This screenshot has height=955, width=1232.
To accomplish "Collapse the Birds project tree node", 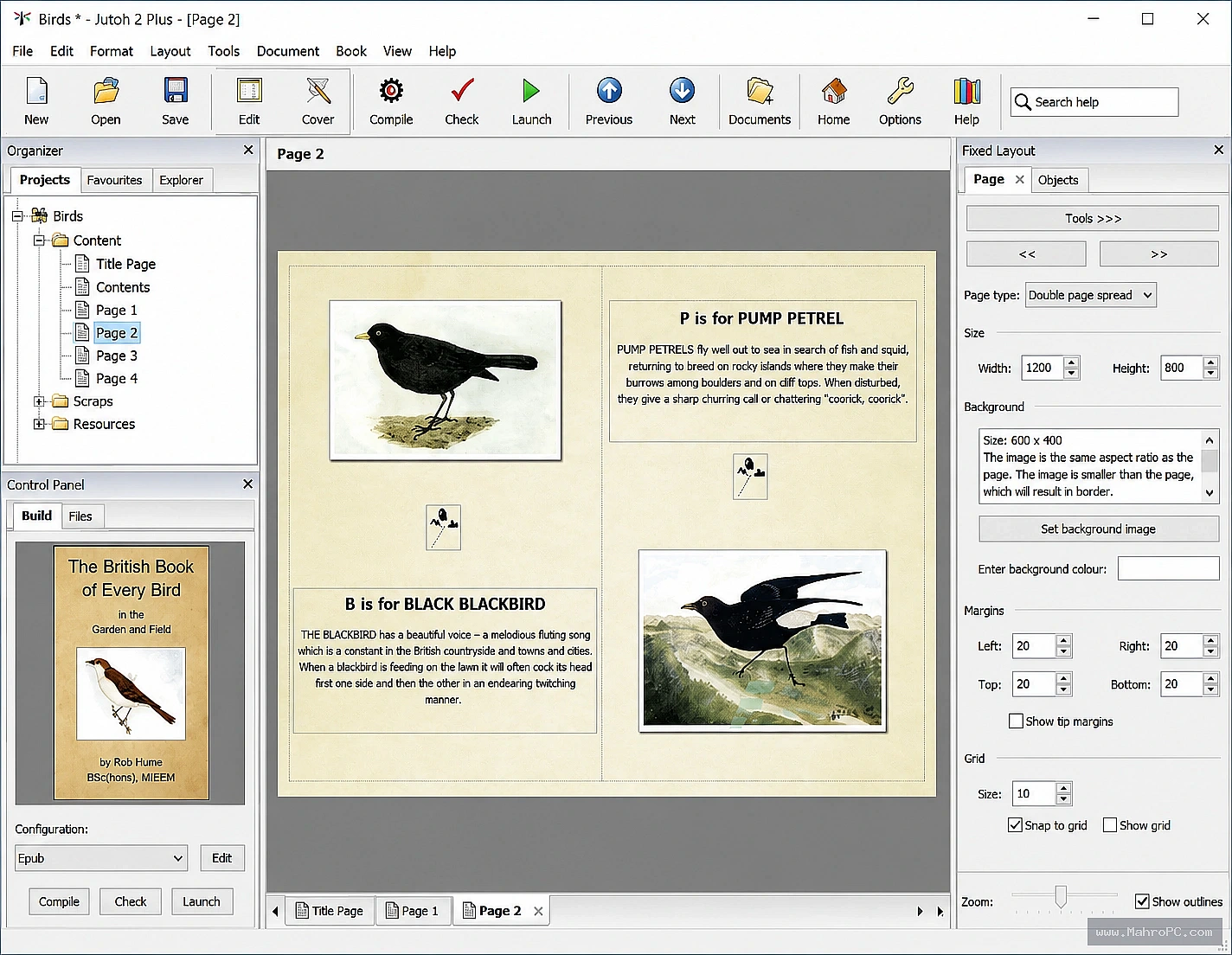I will (16, 216).
